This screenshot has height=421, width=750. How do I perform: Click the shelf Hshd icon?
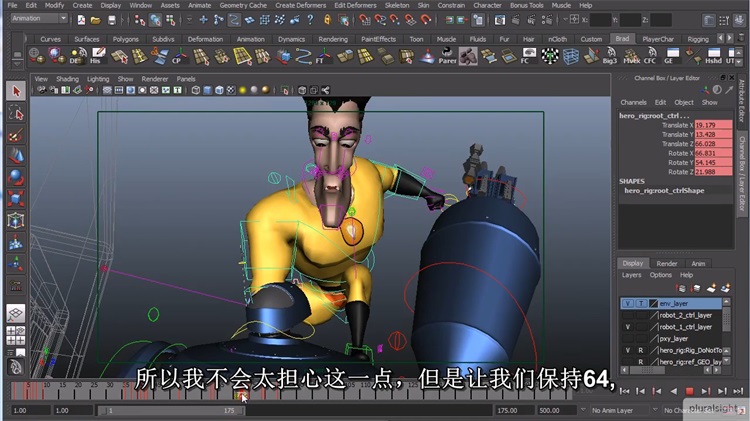(713, 56)
